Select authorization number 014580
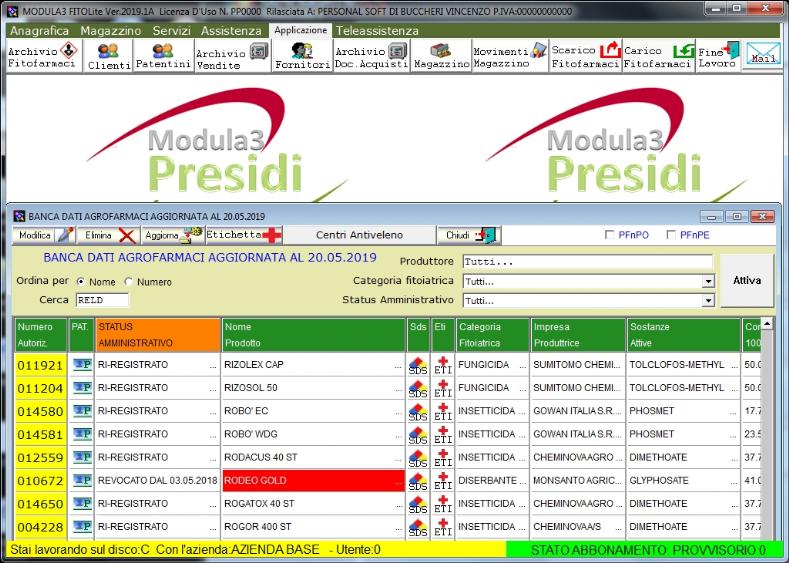 41,412
